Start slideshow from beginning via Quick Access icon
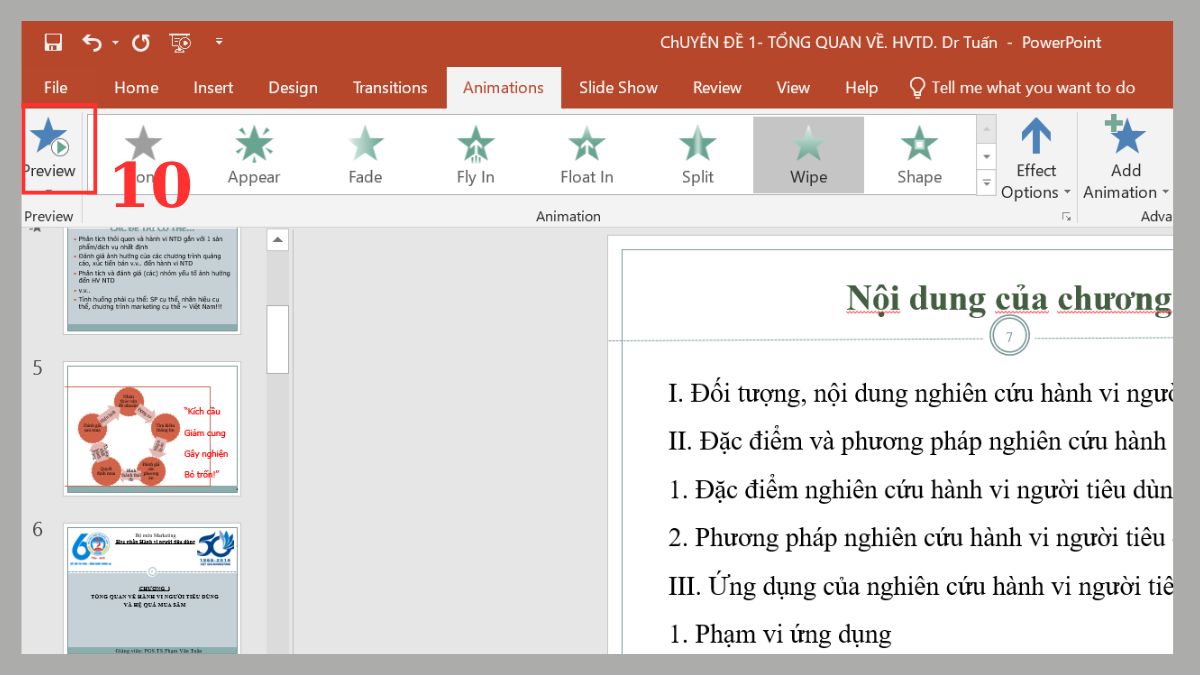 (179, 42)
